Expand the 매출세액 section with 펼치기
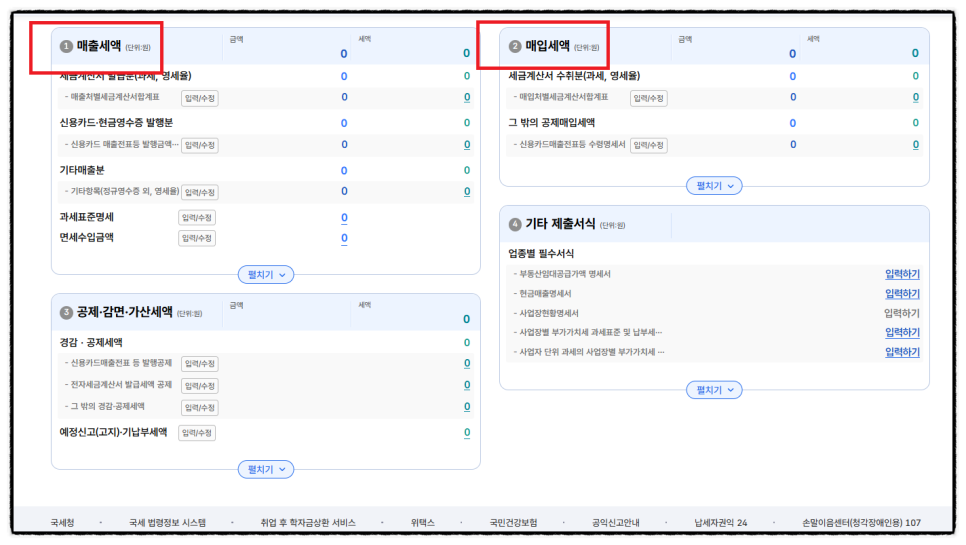Screen dimensions: 966x545 coord(266,275)
